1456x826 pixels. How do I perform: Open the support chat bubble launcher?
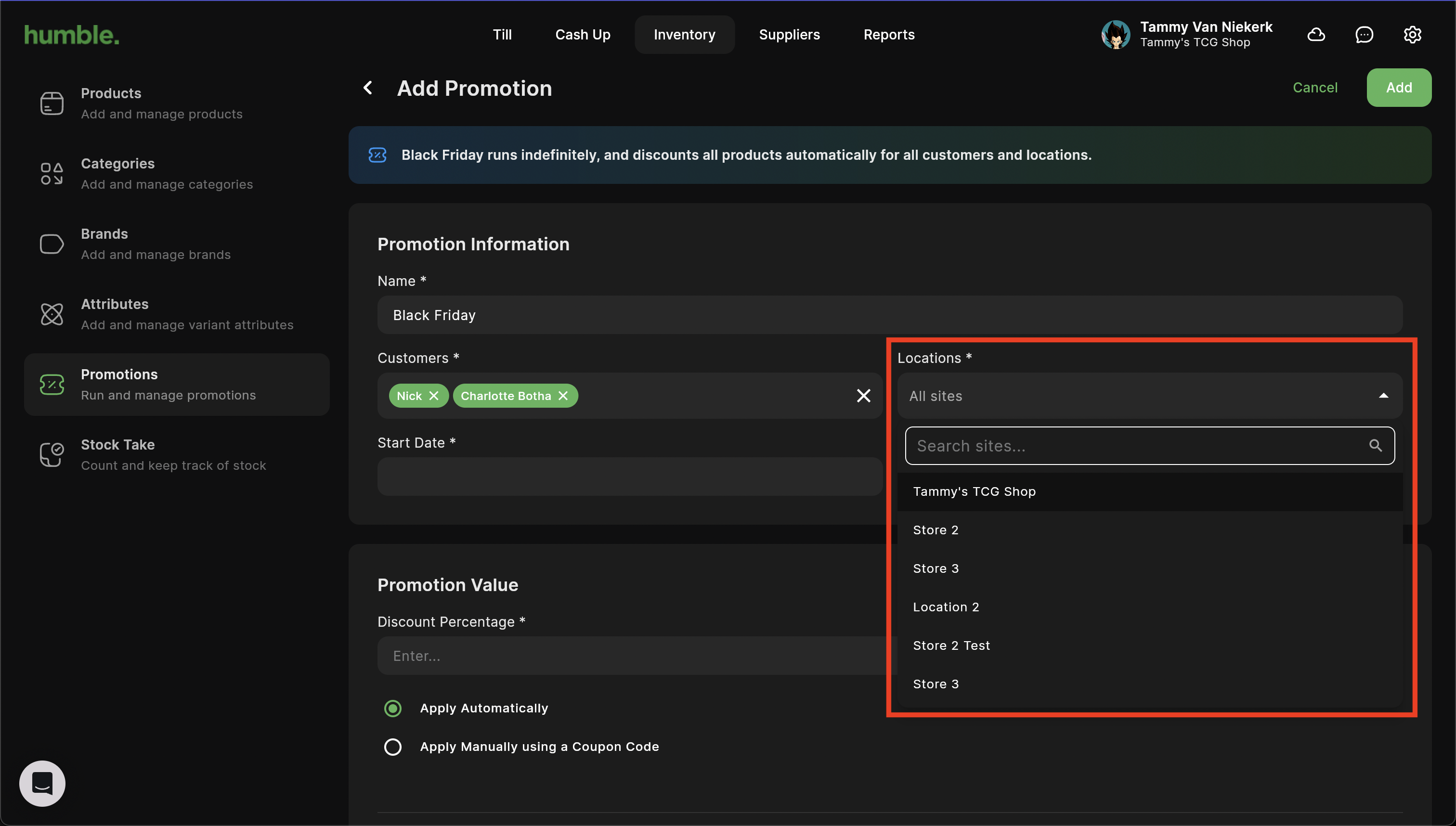coord(42,784)
